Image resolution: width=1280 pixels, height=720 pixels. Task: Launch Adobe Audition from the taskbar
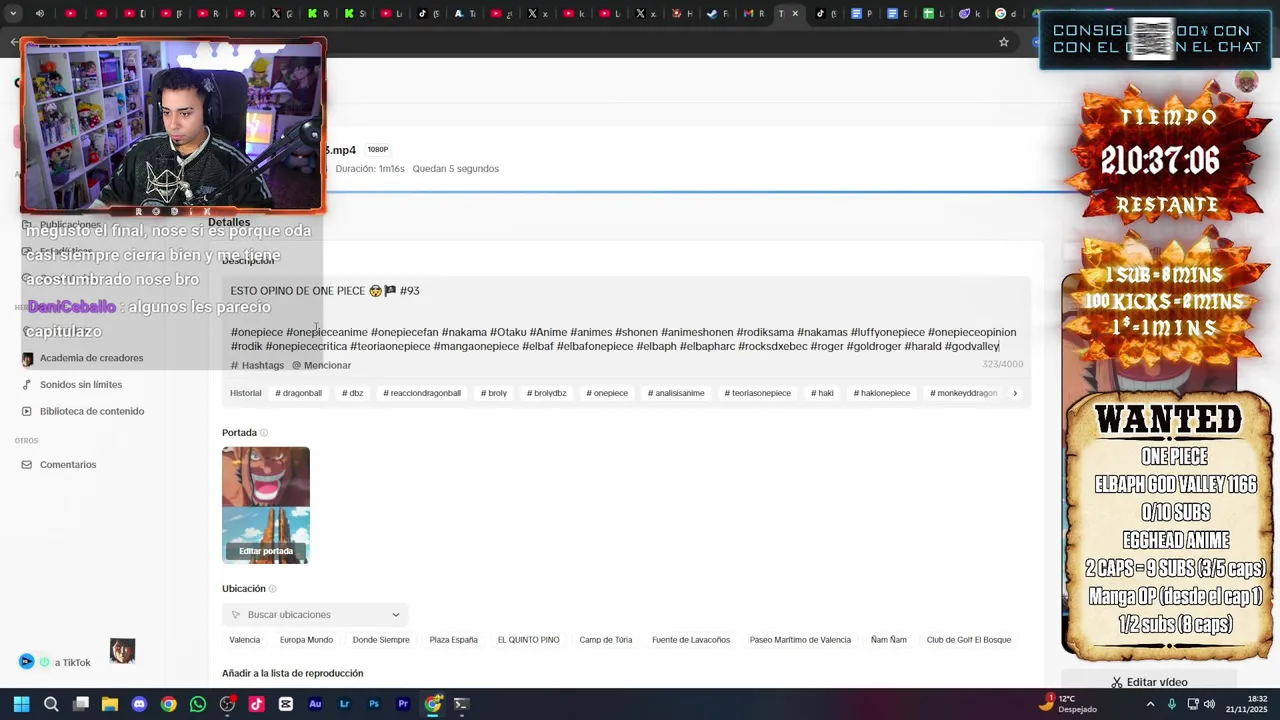tap(315, 704)
